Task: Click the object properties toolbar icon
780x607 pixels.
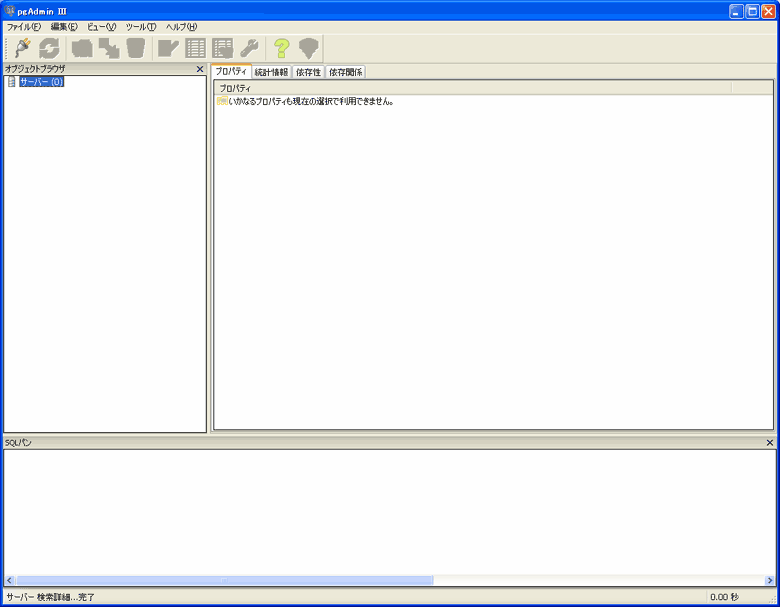Action: click(82, 48)
